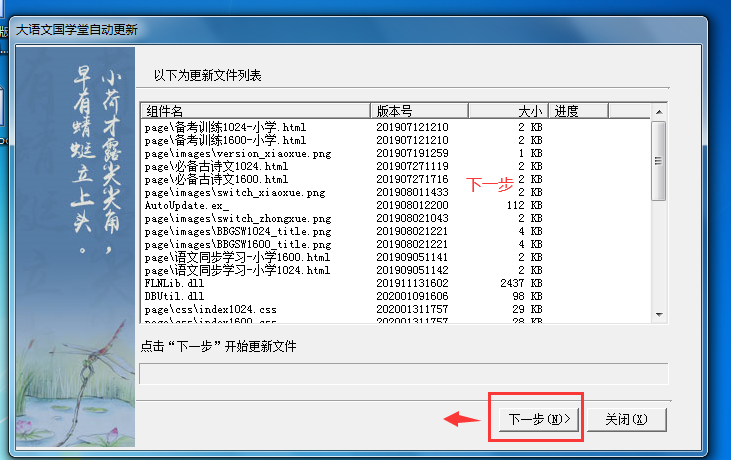
Task: Click the 以下为更新文件列表 heading
Action: (207, 76)
